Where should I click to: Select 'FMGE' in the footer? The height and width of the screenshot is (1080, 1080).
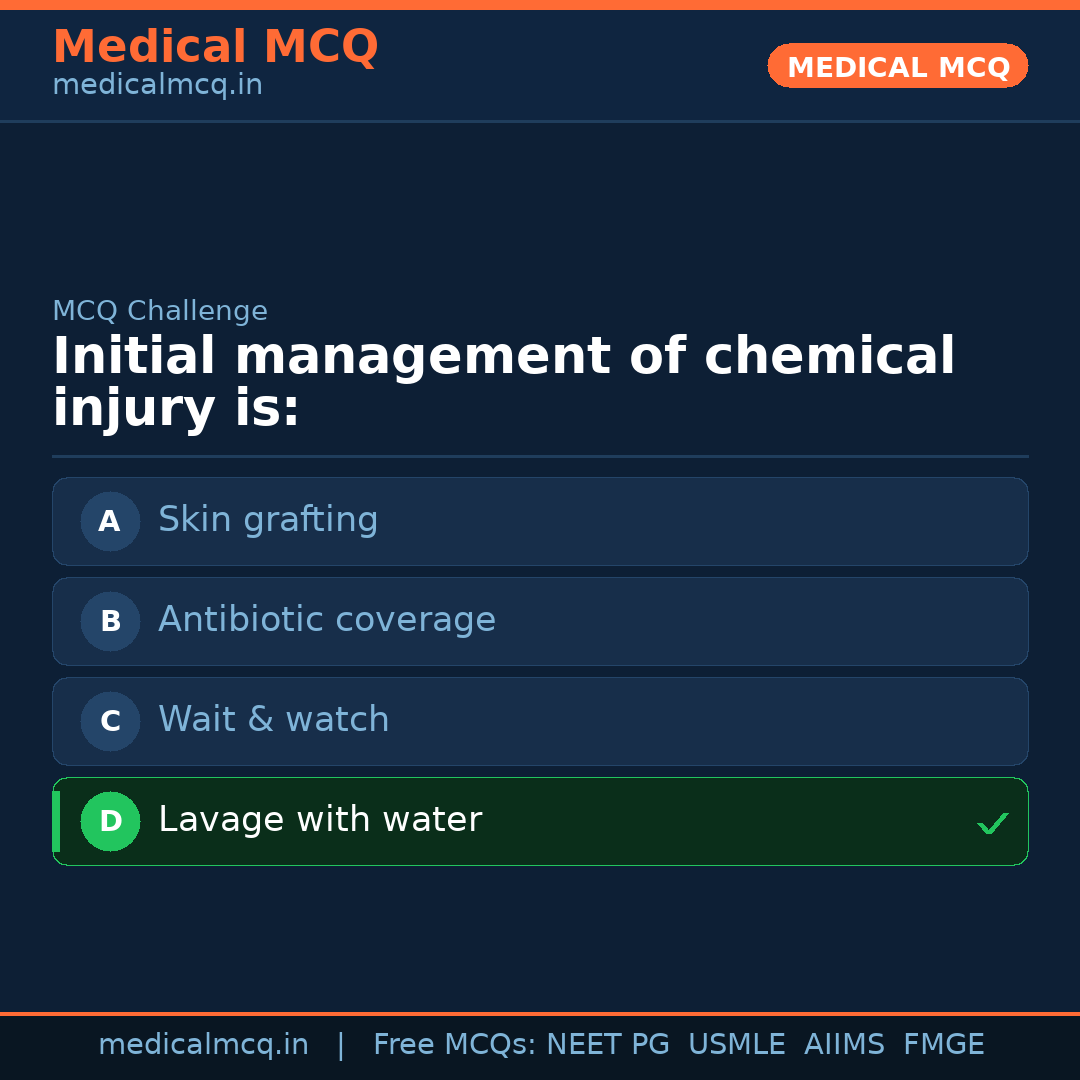point(943,1045)
